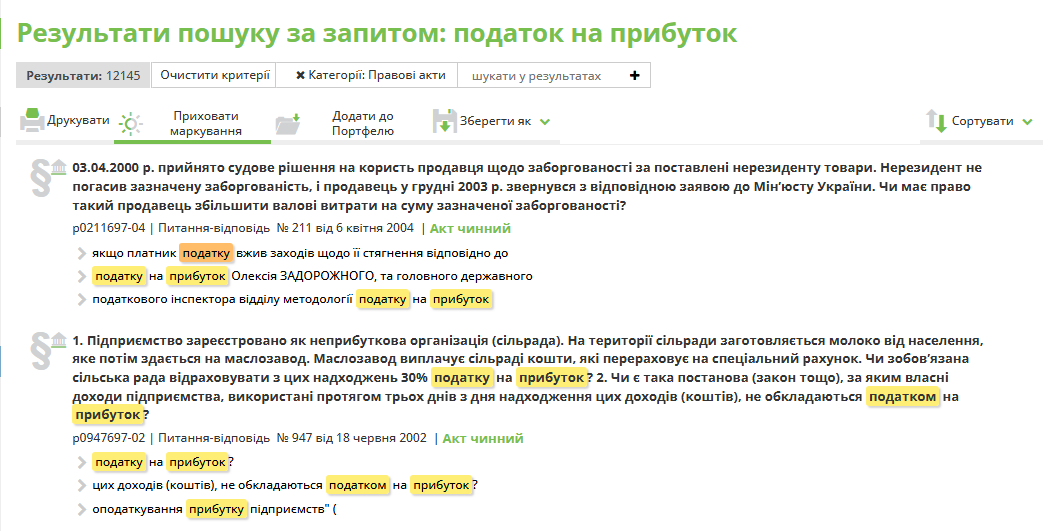Click the printer icon to print results
The width and height of the screenshot is (1062, 531).
[32, 122]
